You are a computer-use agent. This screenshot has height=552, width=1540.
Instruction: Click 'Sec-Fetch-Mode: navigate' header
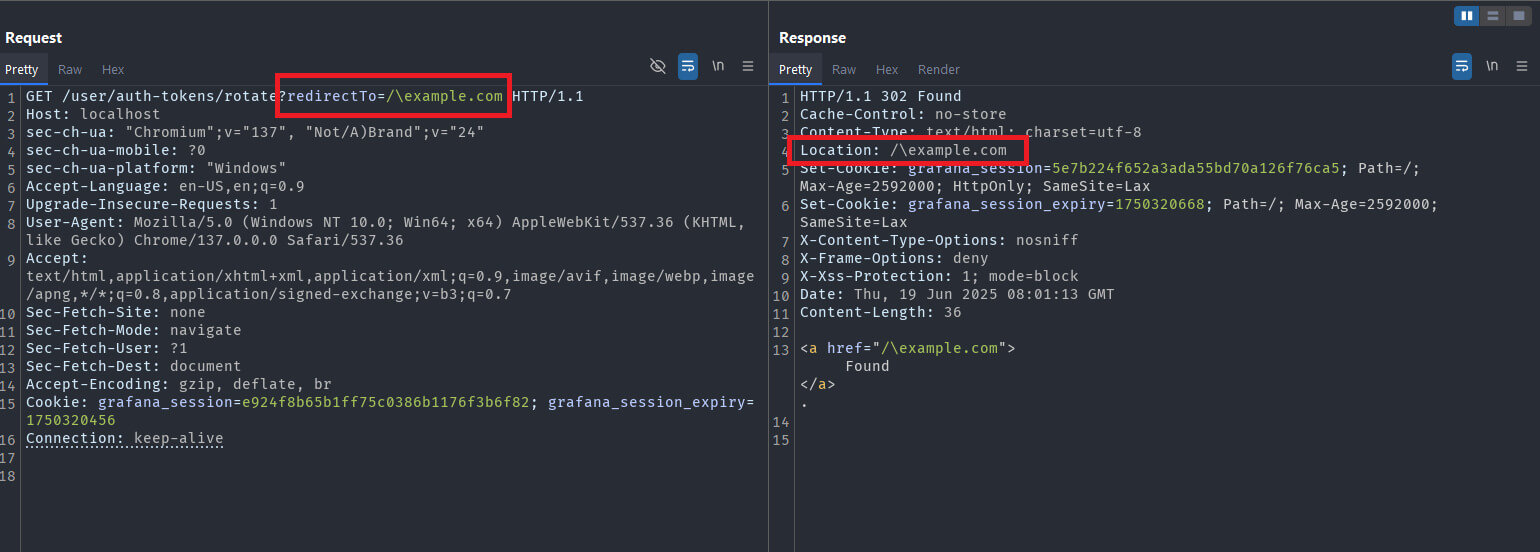133,331
